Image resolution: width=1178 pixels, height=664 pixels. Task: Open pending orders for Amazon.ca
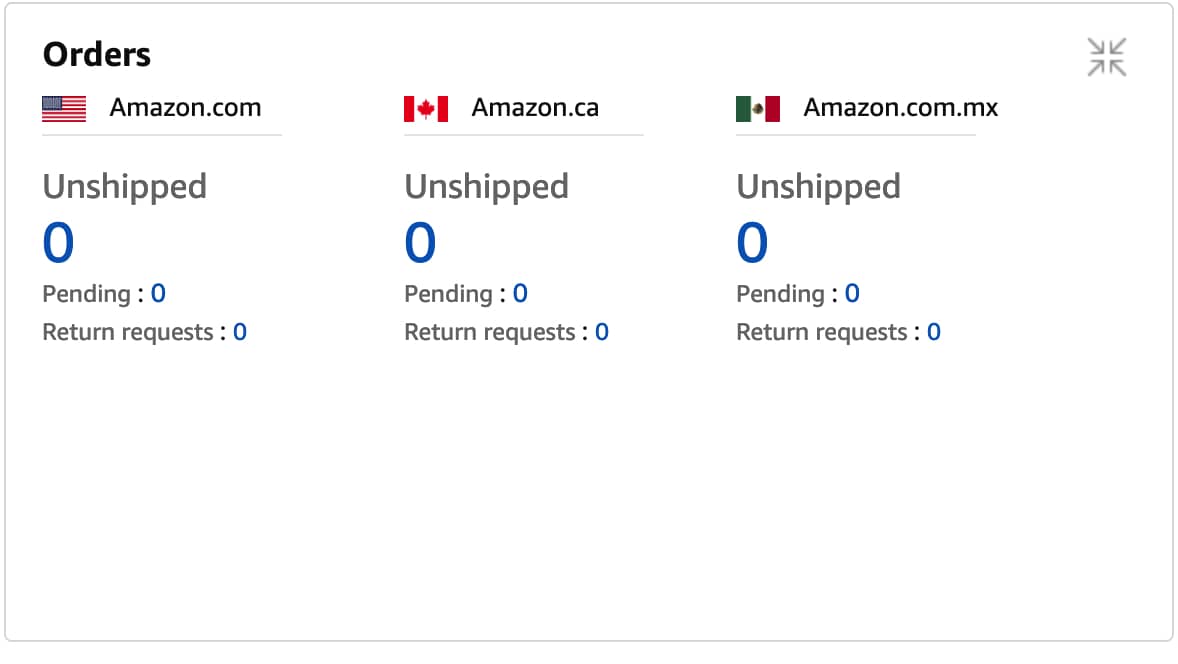click(521, 293)
